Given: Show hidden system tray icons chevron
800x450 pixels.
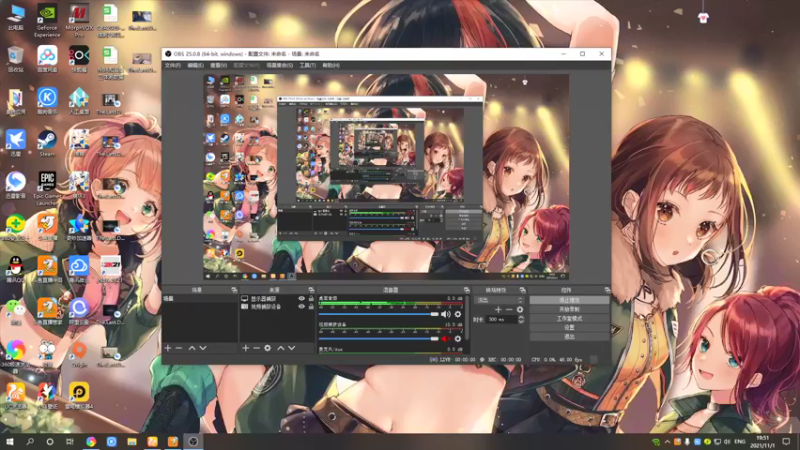Looking at the screenshot, I should [x=667, y=442].
